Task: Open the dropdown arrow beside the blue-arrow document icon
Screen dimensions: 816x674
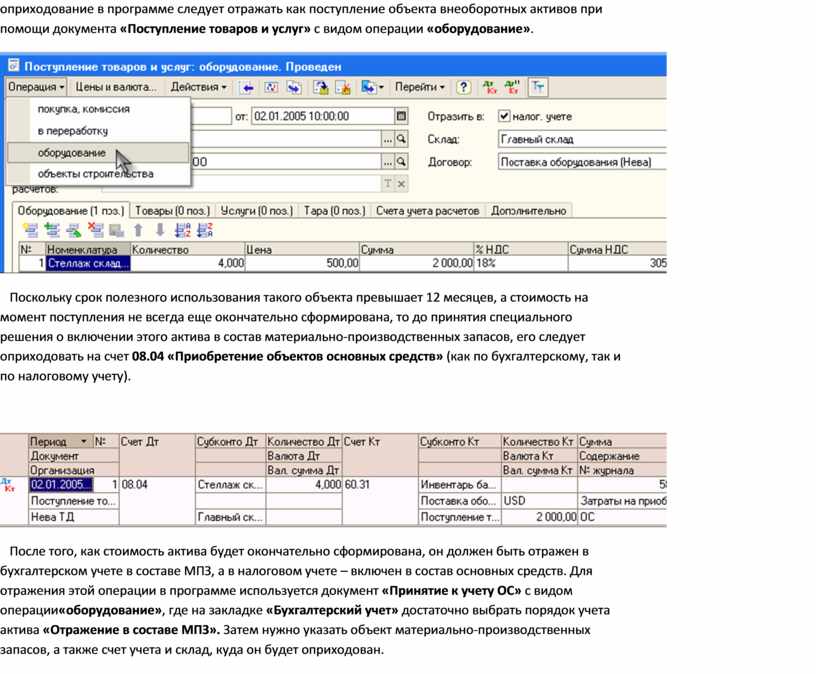Action: click(x=381, y=87)
